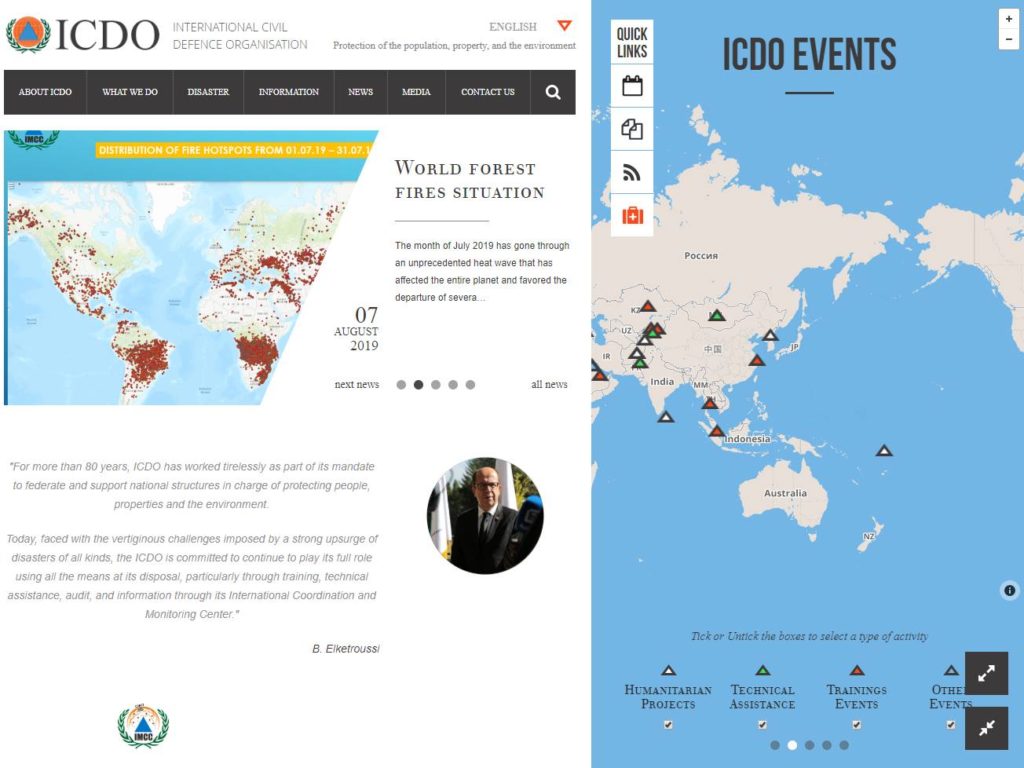Select the green marker over Mongolia

point(717,315)
